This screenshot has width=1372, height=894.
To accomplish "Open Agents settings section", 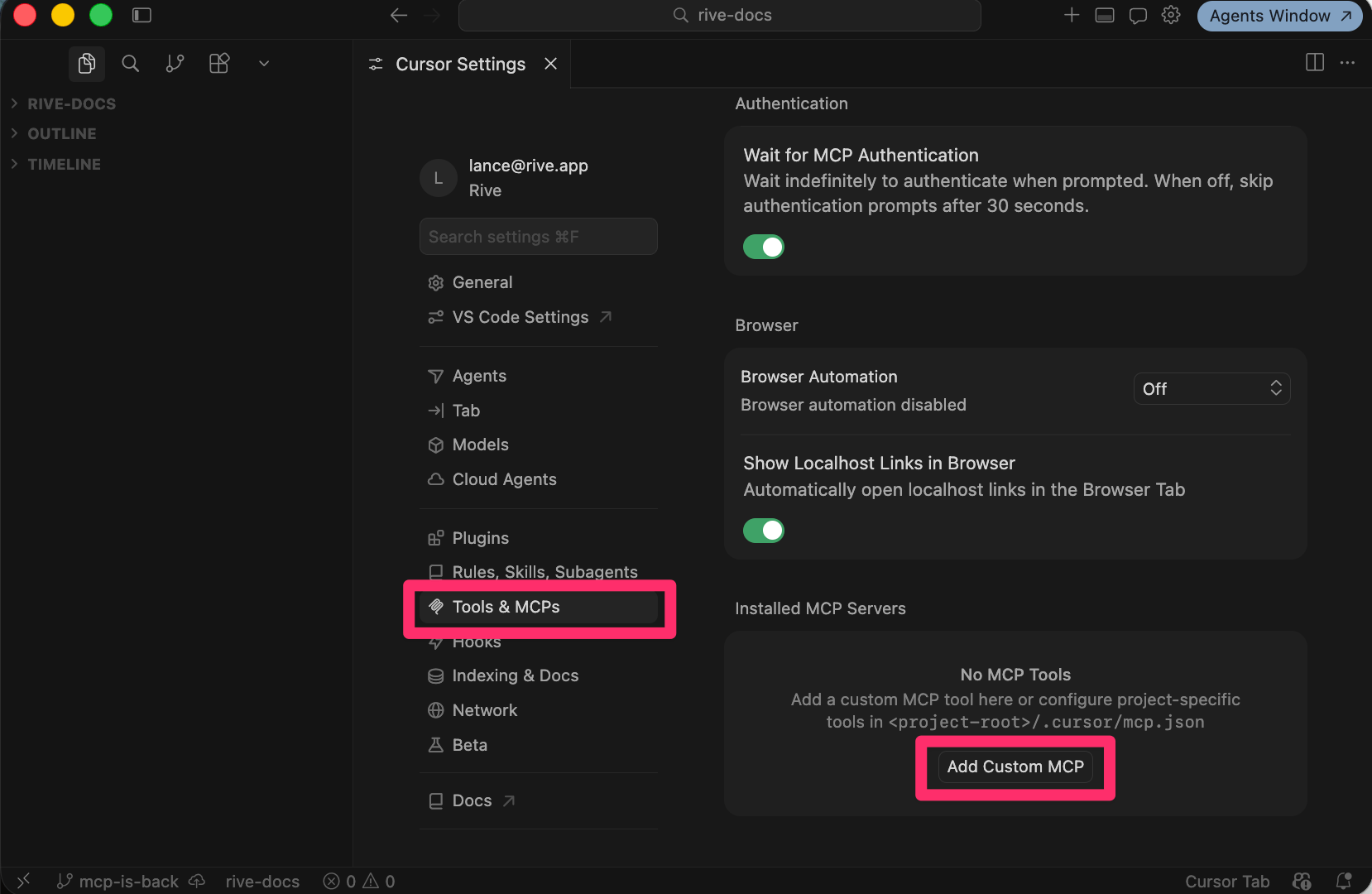I will pos(539,376).
